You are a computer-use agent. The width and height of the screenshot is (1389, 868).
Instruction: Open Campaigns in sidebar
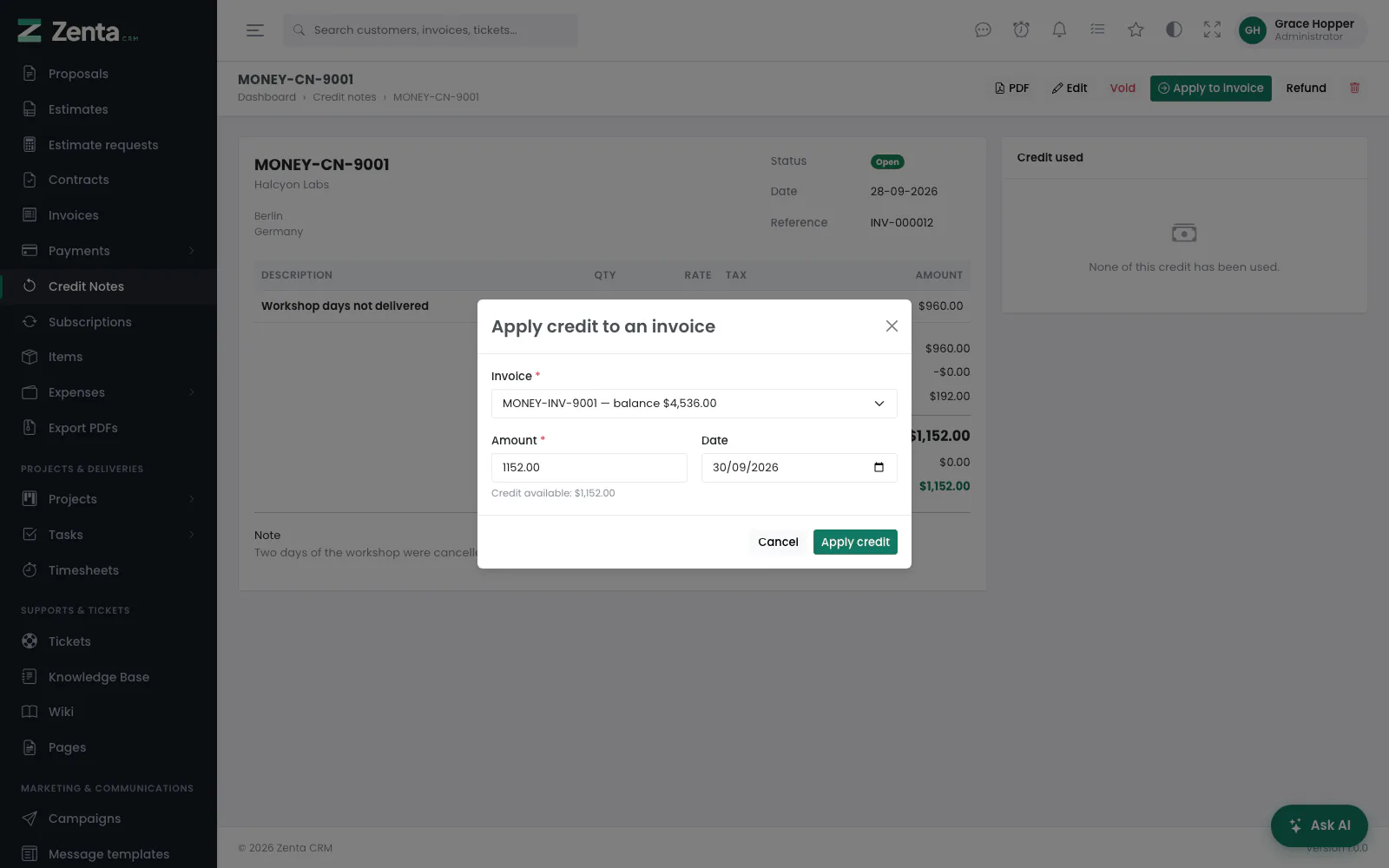point(109,819)
